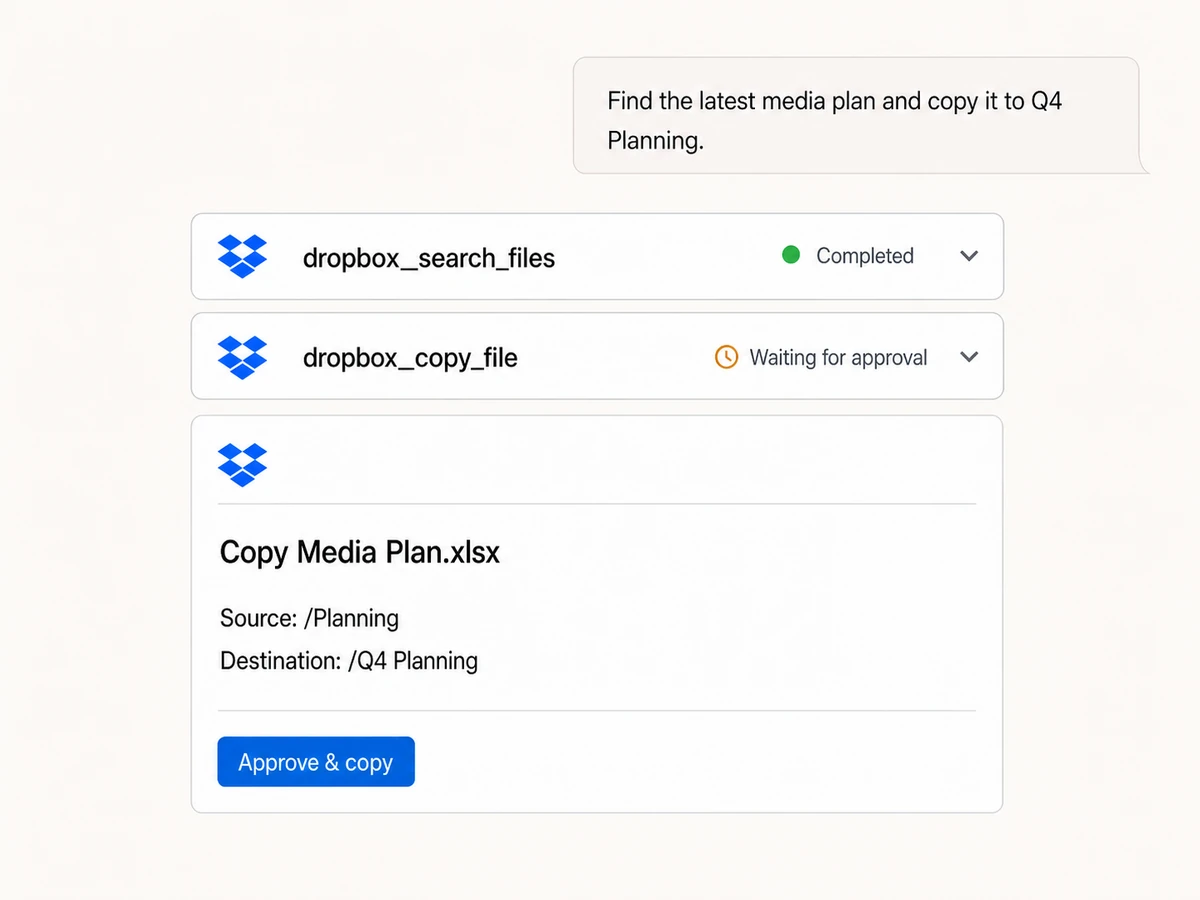This screenshot has width=1200, height=900.
Task: Click Dropbox logo atop the approval card
Action: [x=242, y=464]
